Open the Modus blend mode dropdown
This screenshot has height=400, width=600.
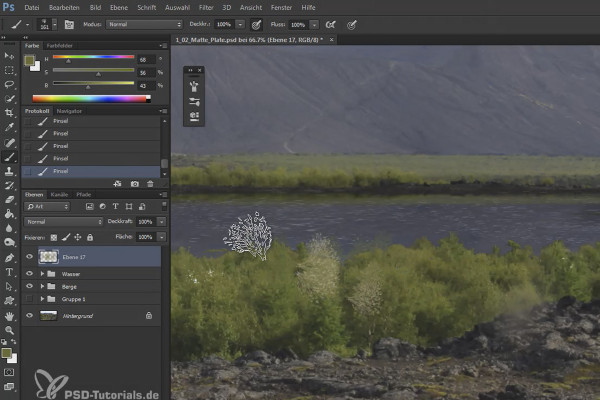pos(144,24)
